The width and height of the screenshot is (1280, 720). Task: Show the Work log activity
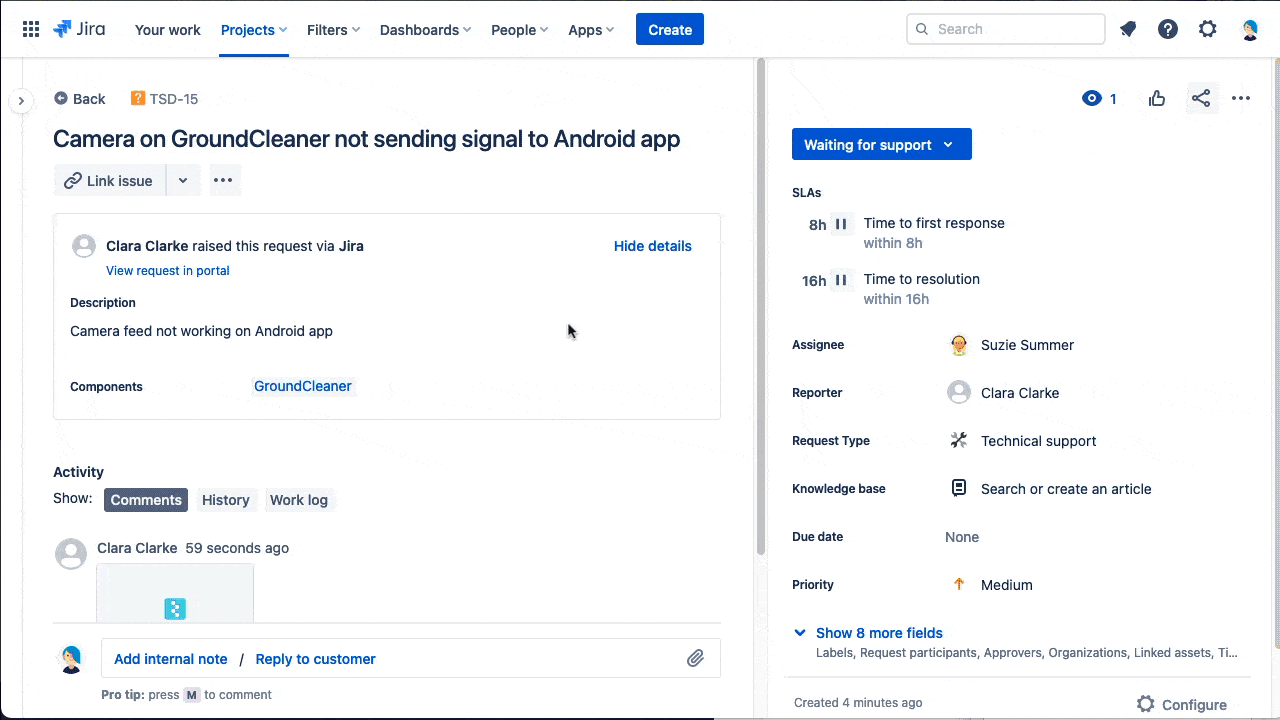tap(298, 500)
